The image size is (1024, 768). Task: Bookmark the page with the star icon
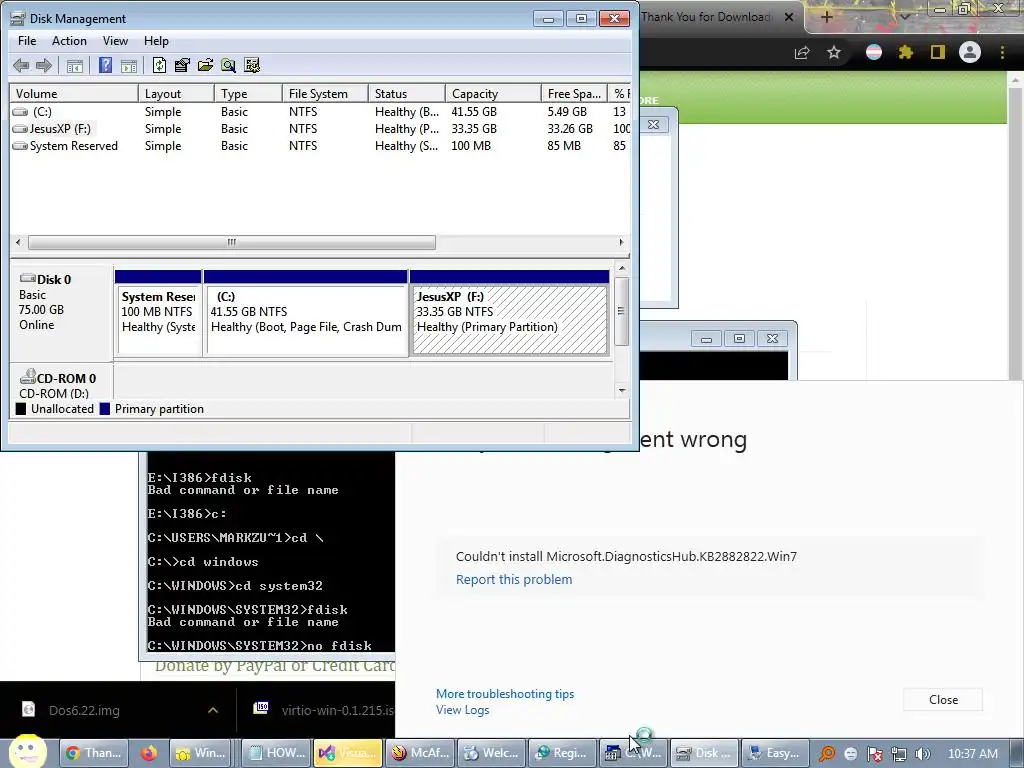(834, 52)
